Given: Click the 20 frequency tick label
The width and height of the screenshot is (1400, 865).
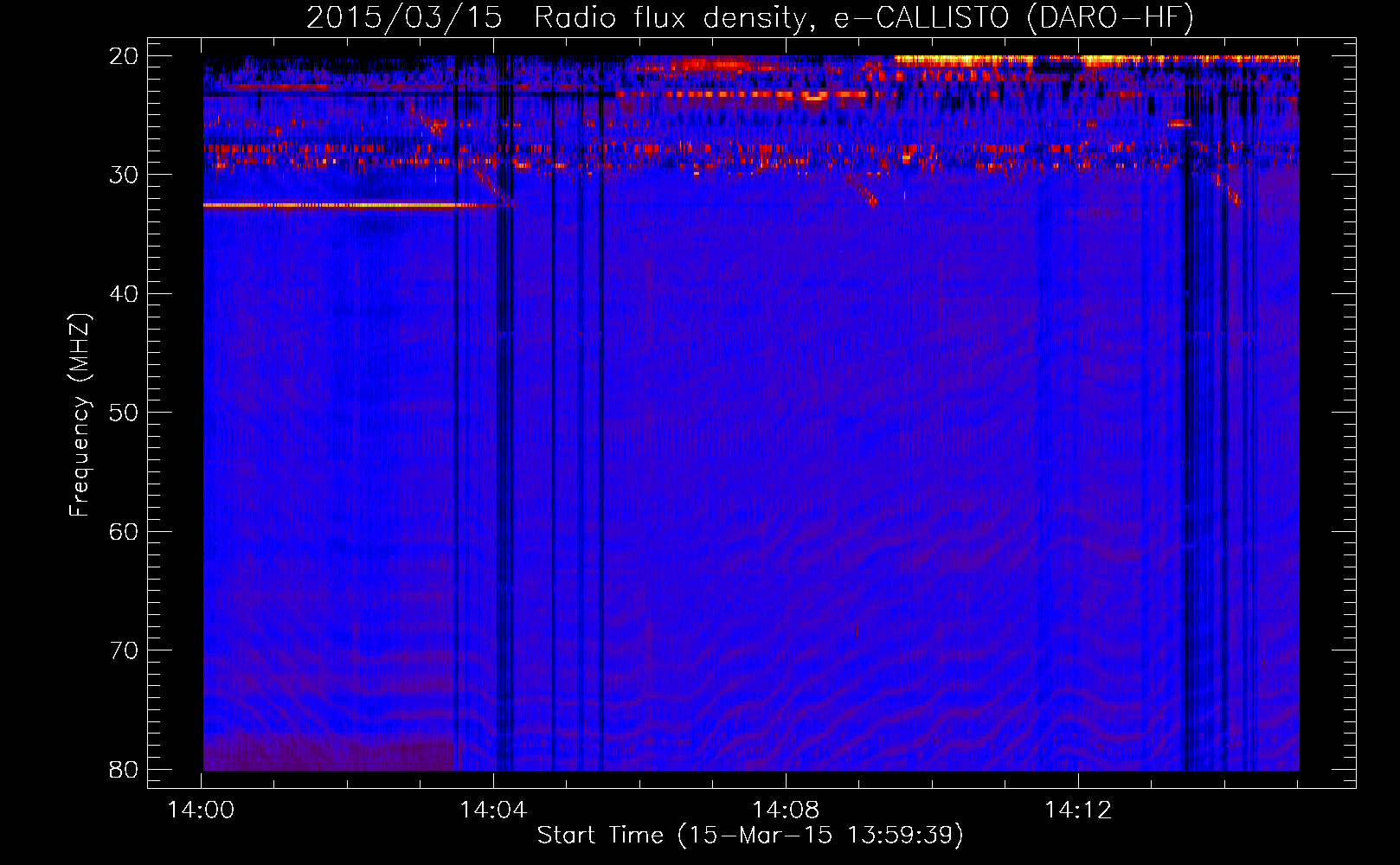Looking at the screenshot, I should (x=124, y=56).
